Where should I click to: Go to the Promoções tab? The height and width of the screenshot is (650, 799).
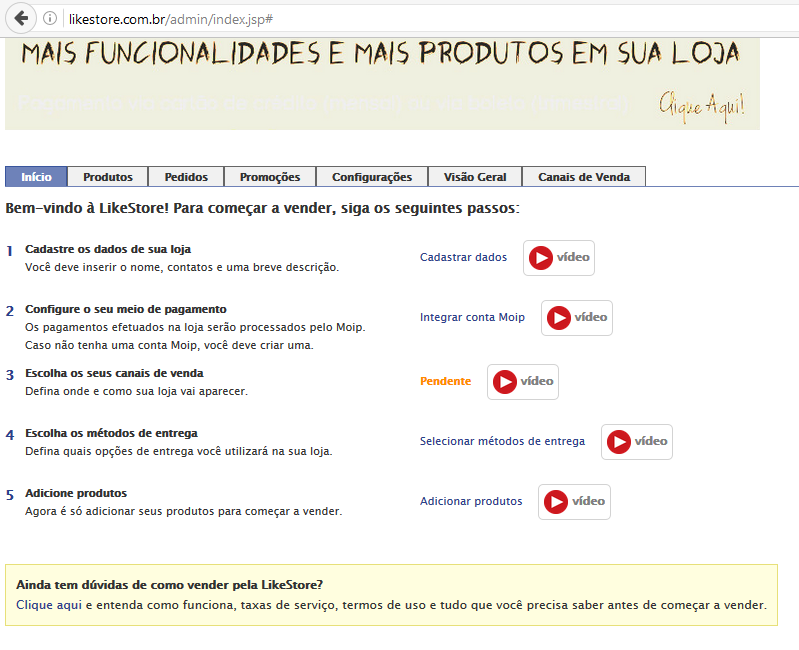pos(270,177)
